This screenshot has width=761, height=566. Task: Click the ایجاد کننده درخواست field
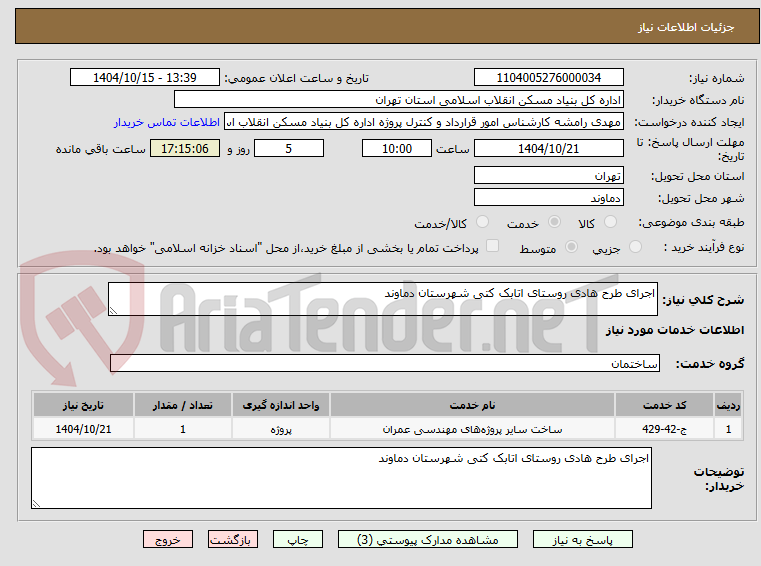424,122
